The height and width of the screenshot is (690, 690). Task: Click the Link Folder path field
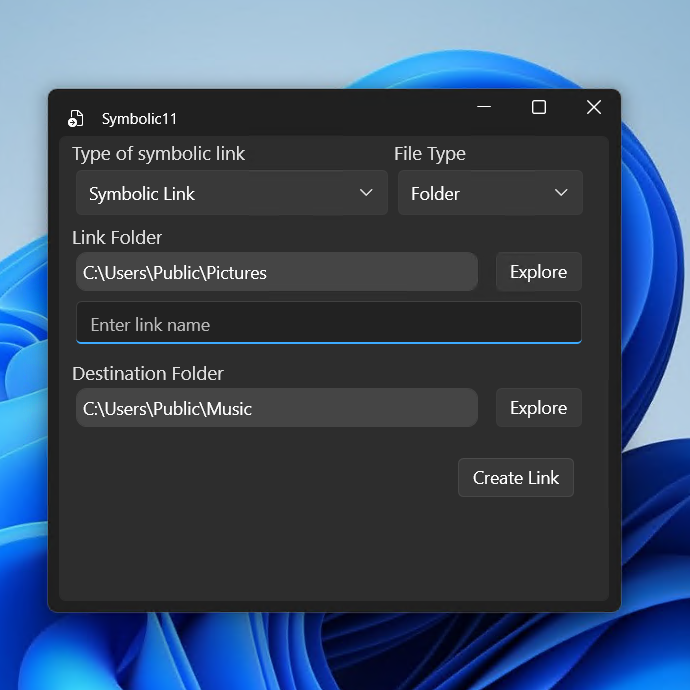coord(277,272)
